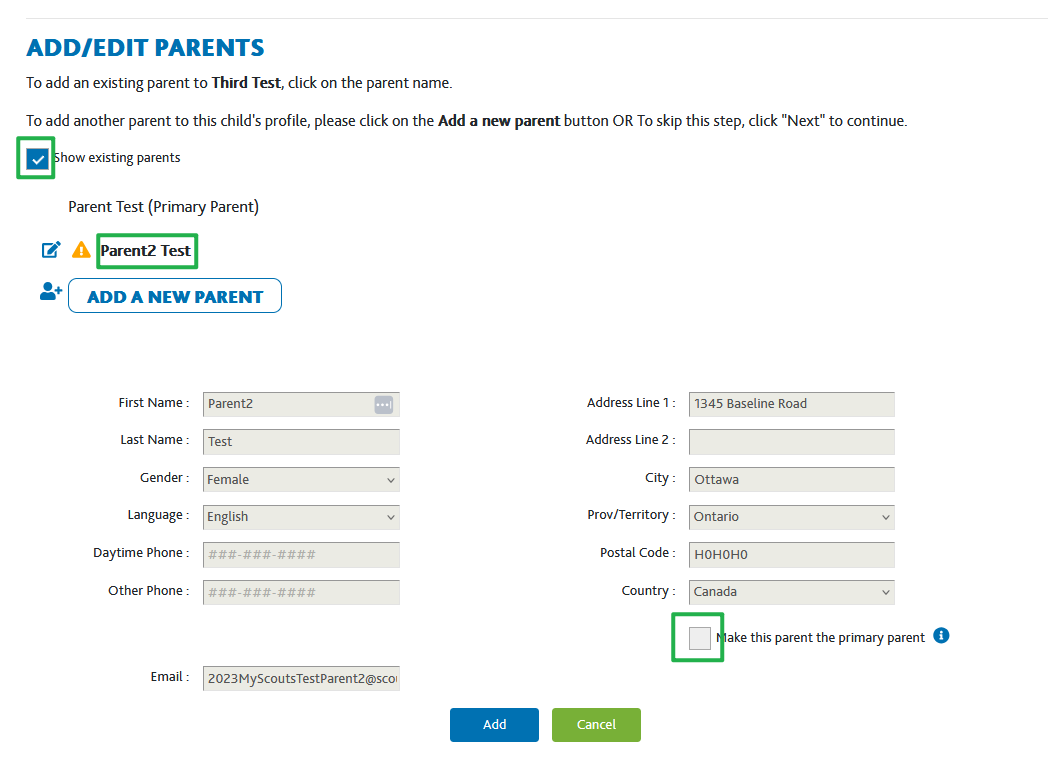Check Make this parent the primary parent
Screen dimensions: 1048x773
click(x=700, y=638)
